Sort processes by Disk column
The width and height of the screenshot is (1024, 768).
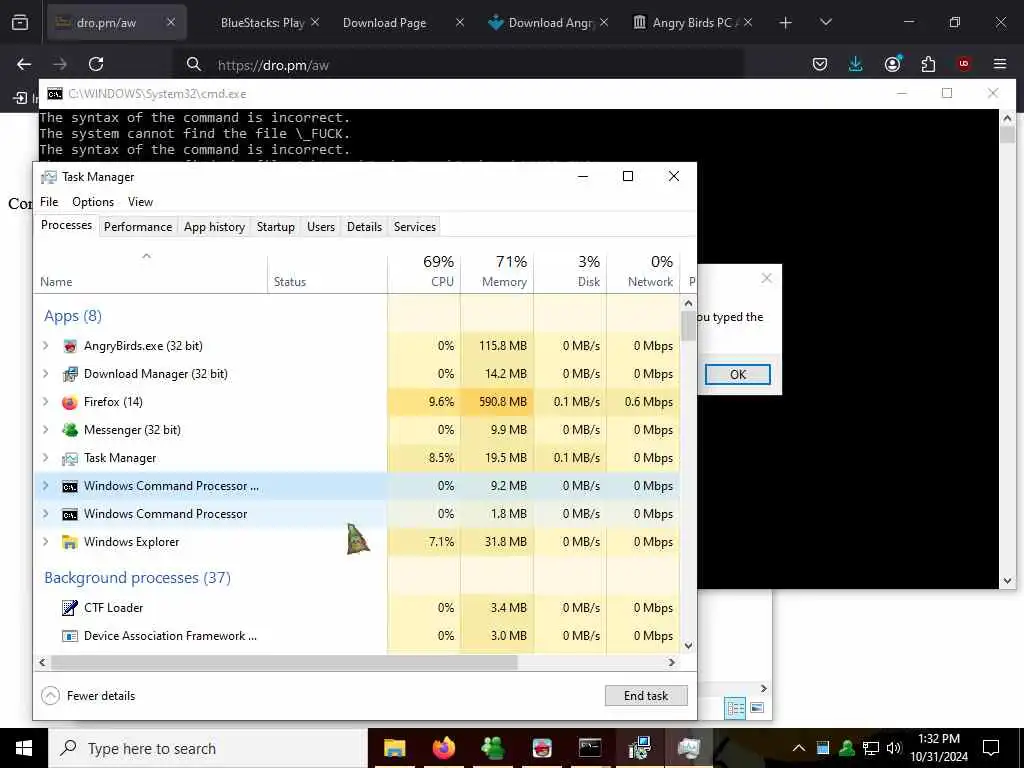coord(570,272)
